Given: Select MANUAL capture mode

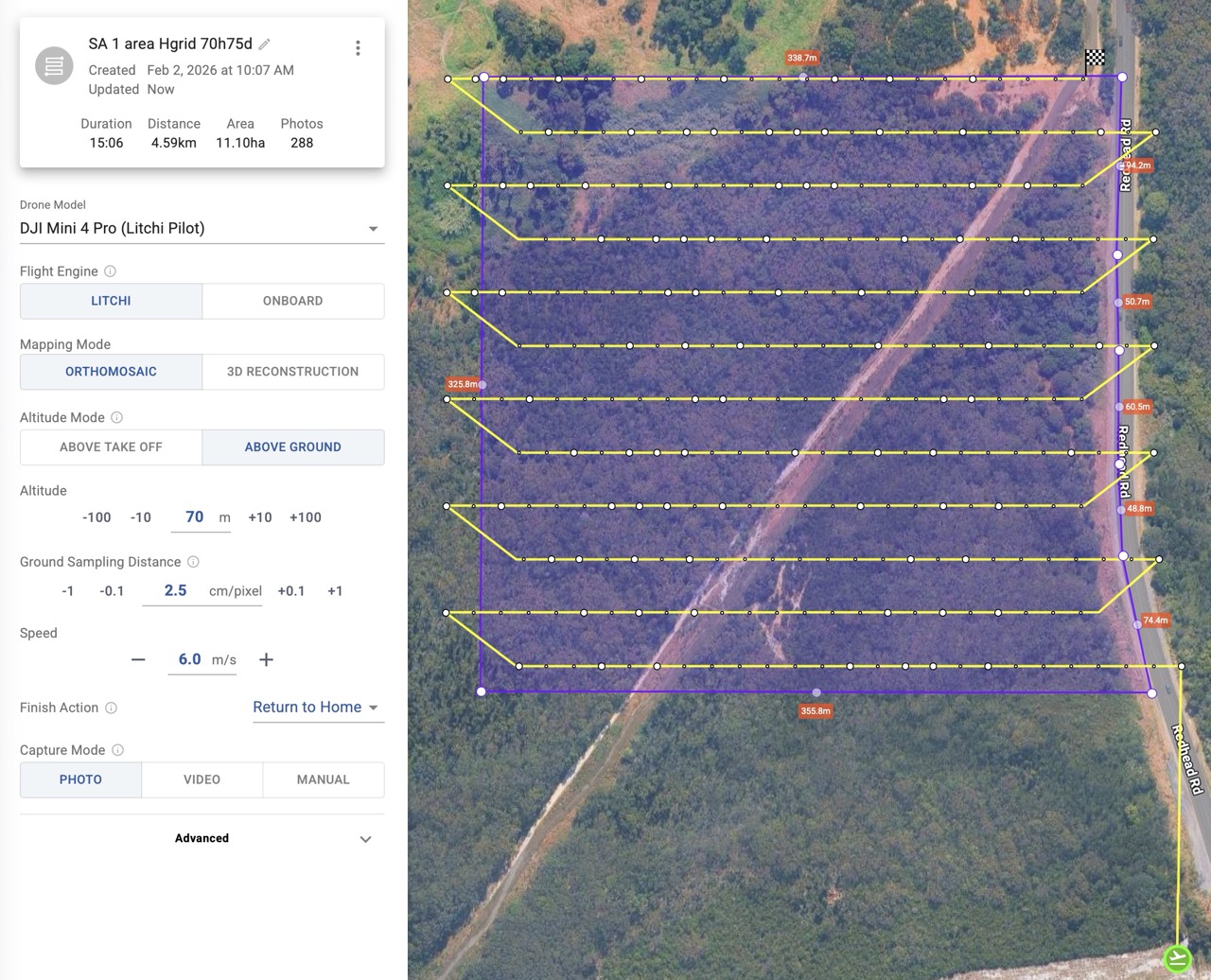Looking at the screenshot, I should pyautogui.click(x=323, y=779).
